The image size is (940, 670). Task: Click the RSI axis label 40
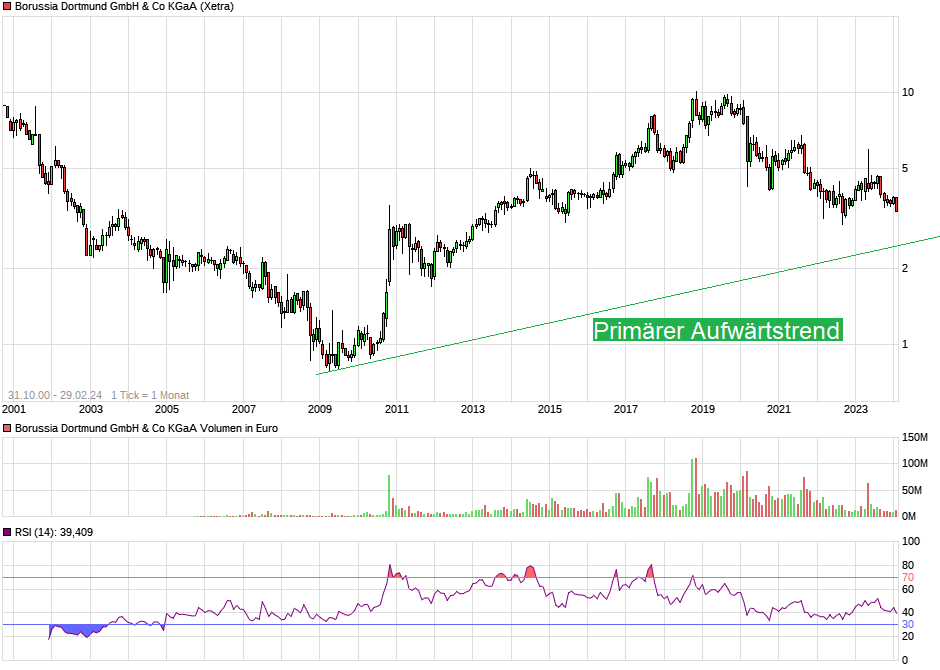coord(908,612)
